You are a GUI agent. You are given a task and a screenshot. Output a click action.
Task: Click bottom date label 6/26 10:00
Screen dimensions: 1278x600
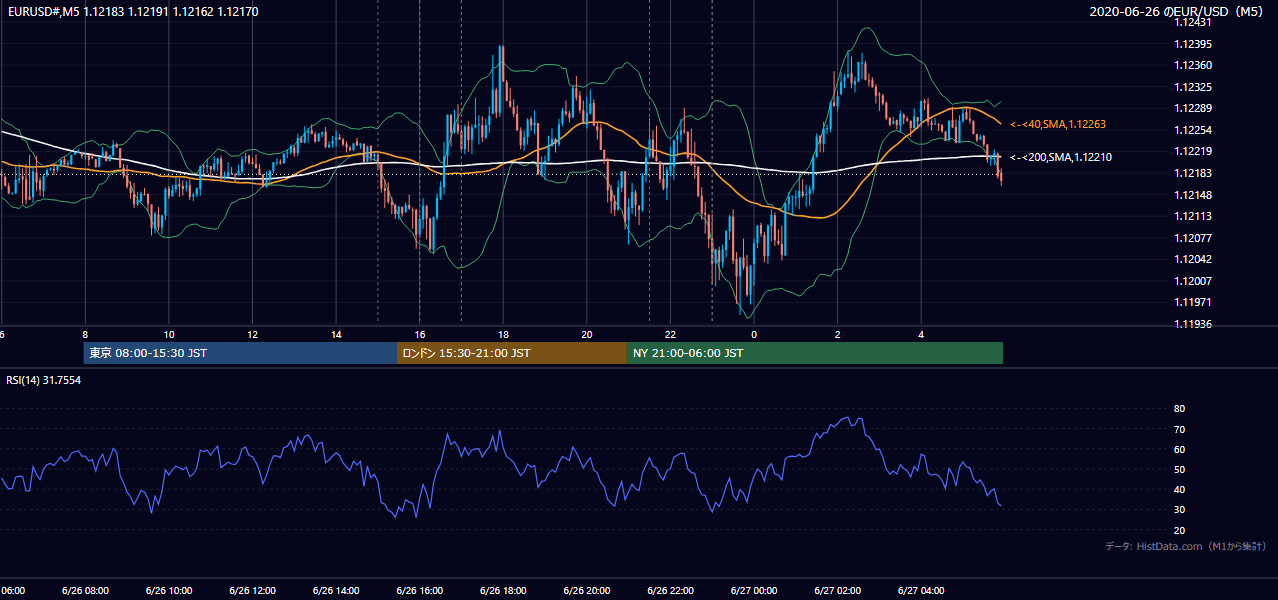(169, 591)
